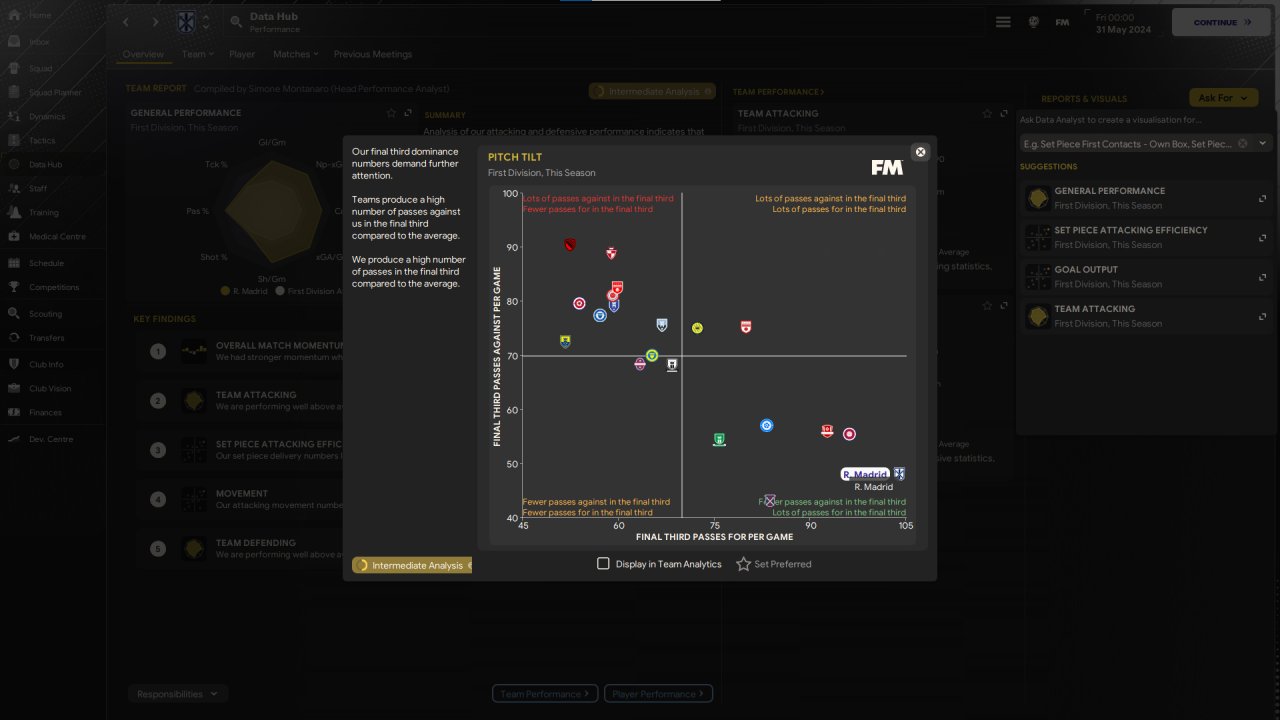Star the top Team Attacking panel
Image resolution: width=1280 pixels, height=720 pixels.
[987, 113]
